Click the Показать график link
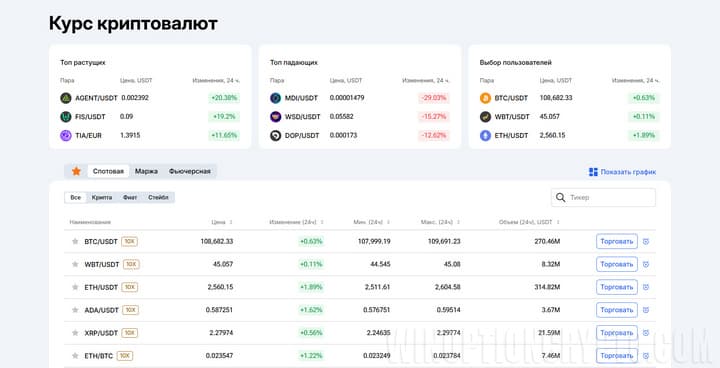Viewport: 720px width, 368px height. pos(628,172)
